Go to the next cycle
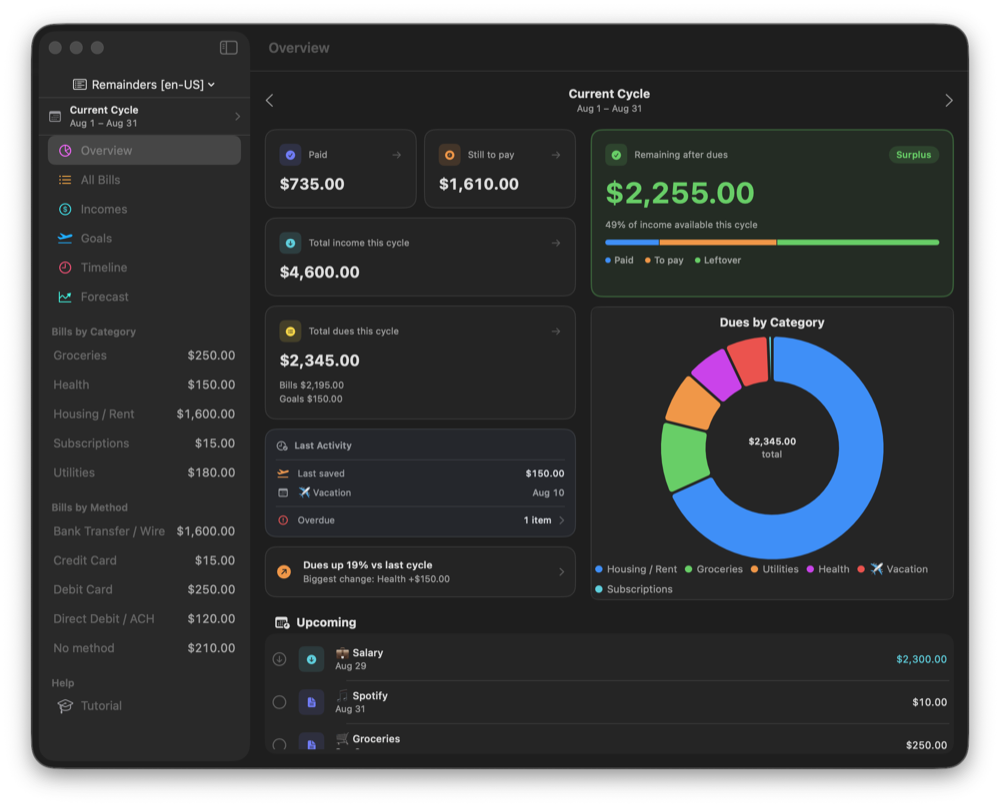1000x807 pixels. coord(949,101)
